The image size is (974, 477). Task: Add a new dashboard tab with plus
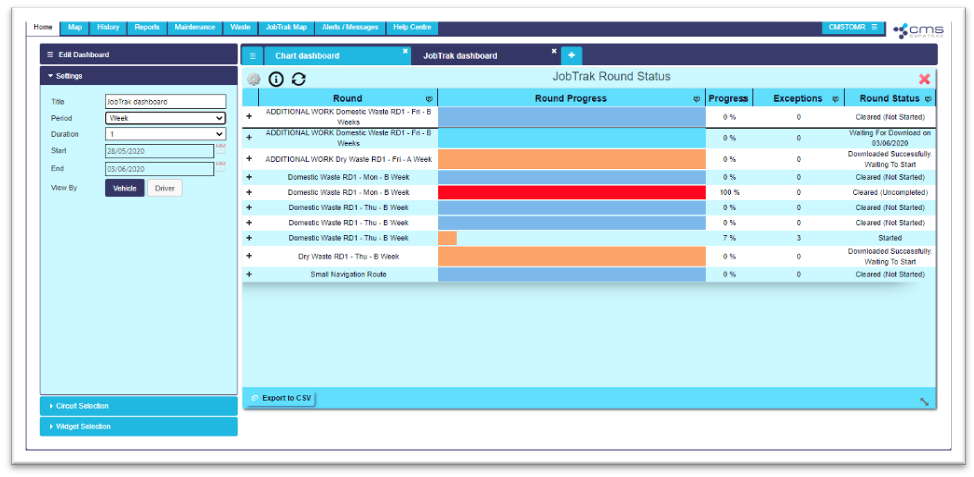pos(571,55)
